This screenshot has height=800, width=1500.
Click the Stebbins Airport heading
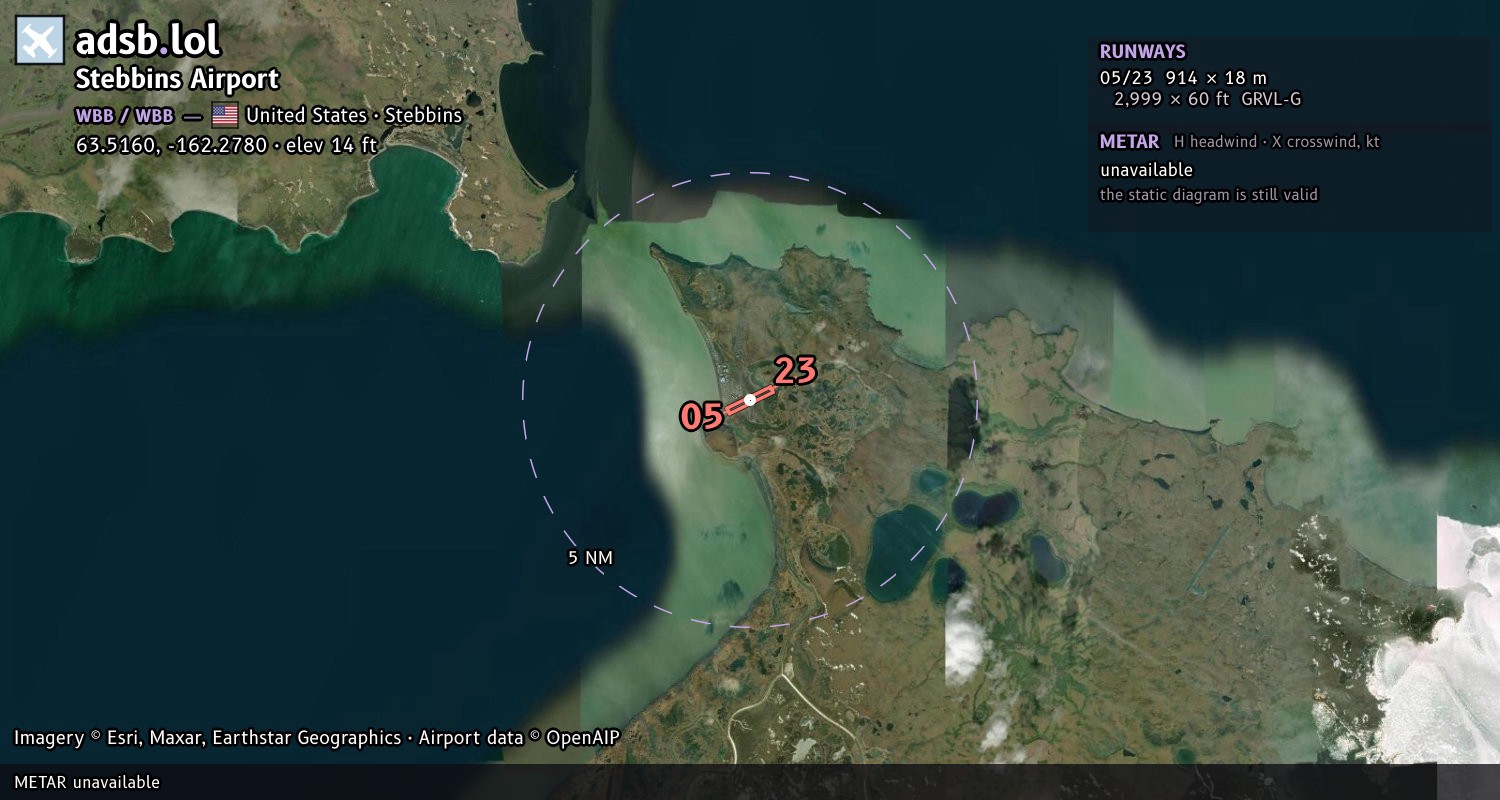pos(177,79)
